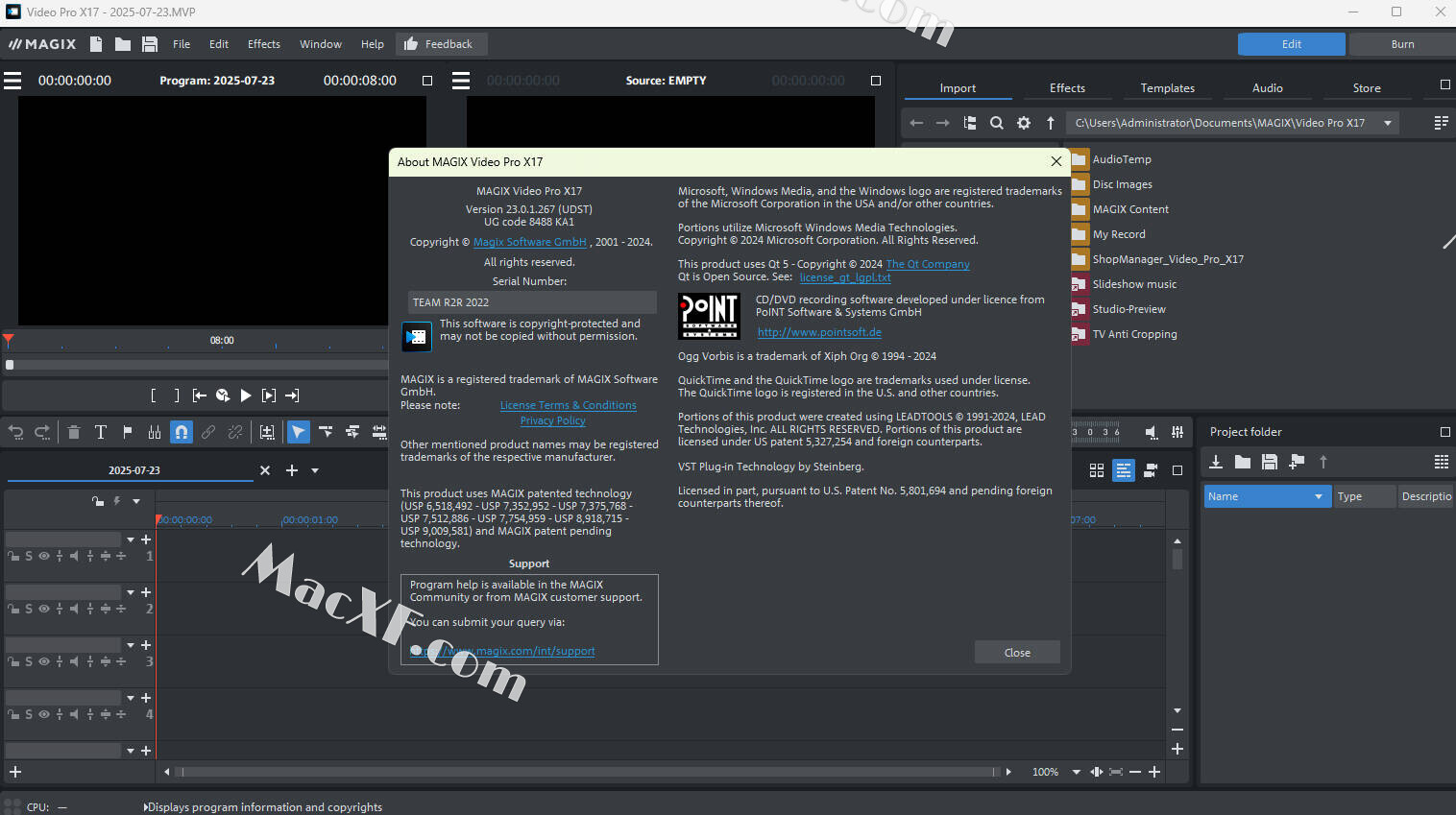Viewport: 1456px width, 815px height.
Task: Click the New project icon in top toolbar
Action: [96, 44]
